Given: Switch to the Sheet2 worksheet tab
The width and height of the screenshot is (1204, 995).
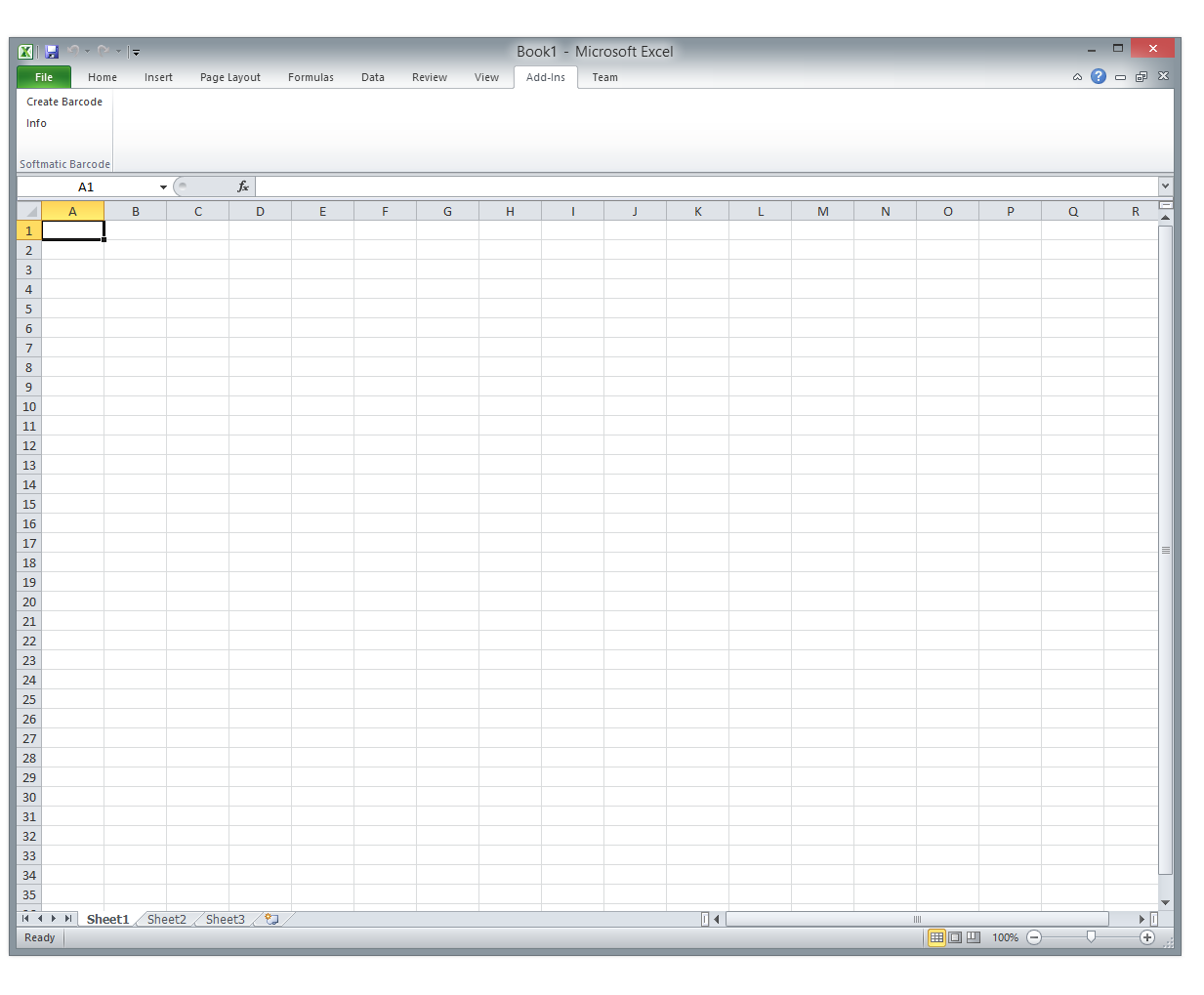Looking at the screenshot, I should click(x=167, y=919).
